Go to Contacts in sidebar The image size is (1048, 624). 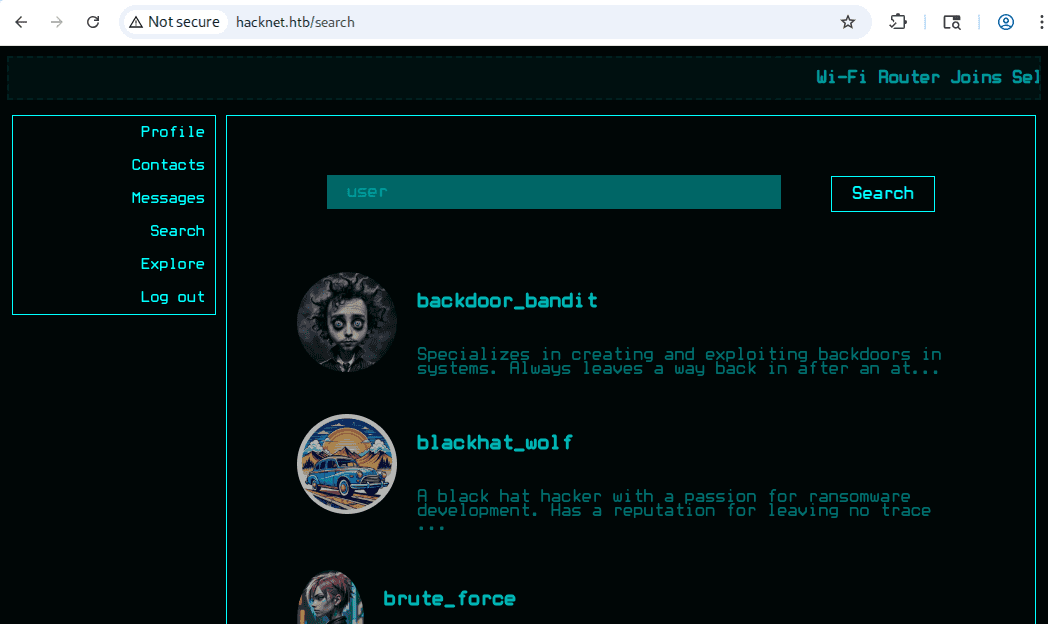[167, 165]
